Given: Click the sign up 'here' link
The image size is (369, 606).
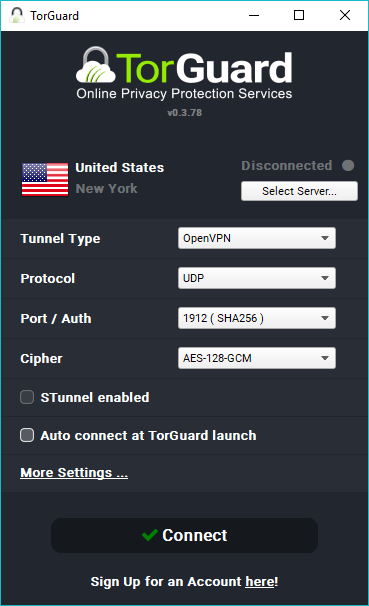Looking at the screenshot, I should point(260,582).
